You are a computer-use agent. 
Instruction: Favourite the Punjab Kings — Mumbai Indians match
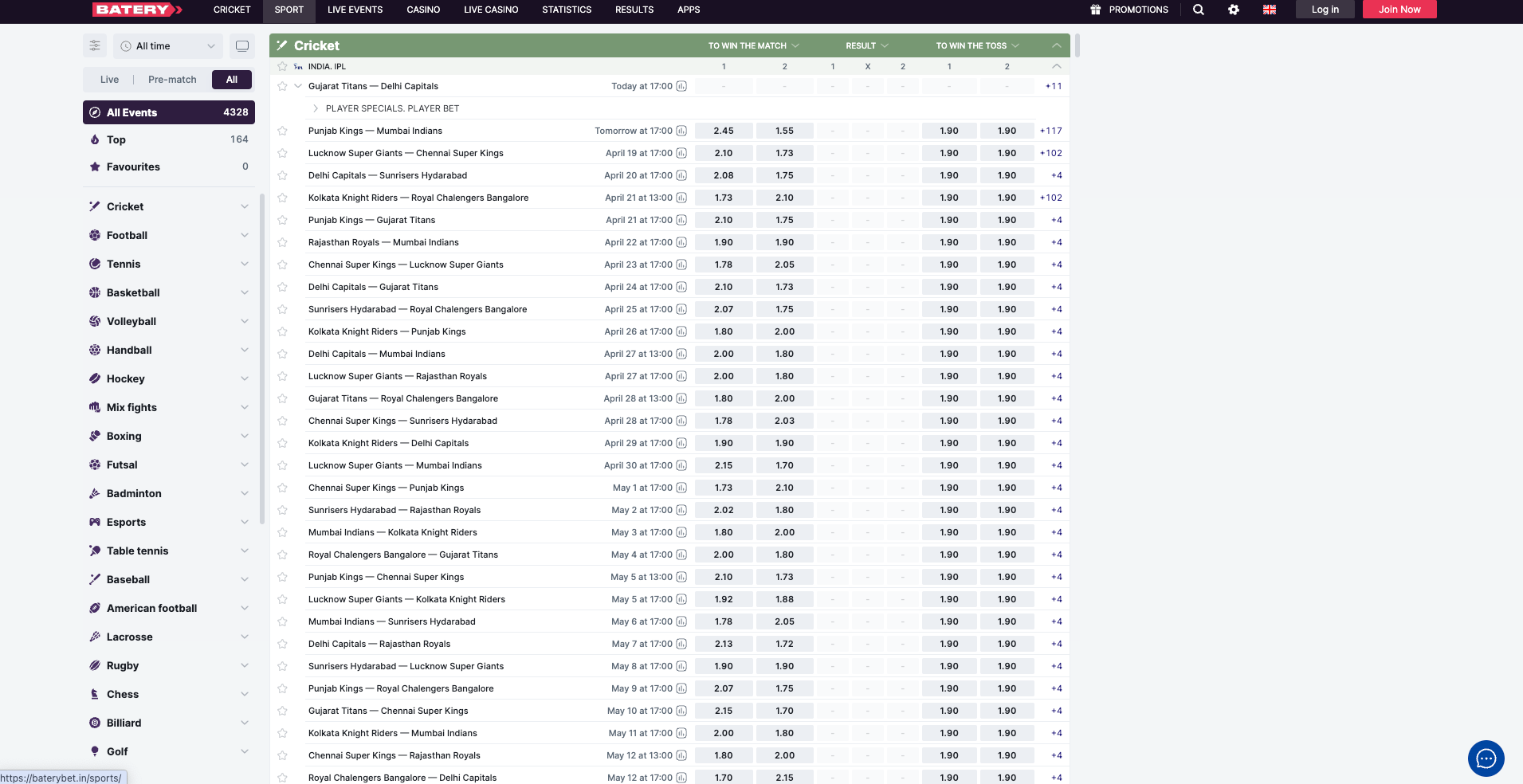point(282,131)
